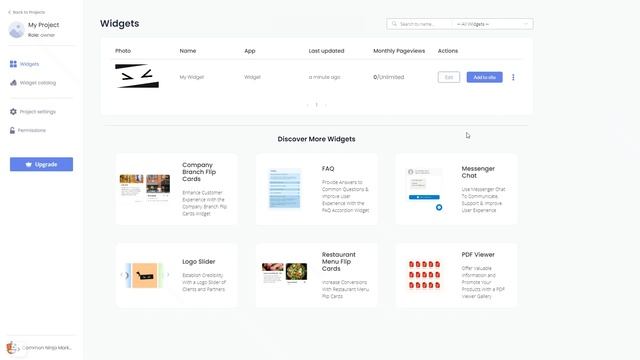
Task: Open Project settings gear icon
Action: (13, 111)
